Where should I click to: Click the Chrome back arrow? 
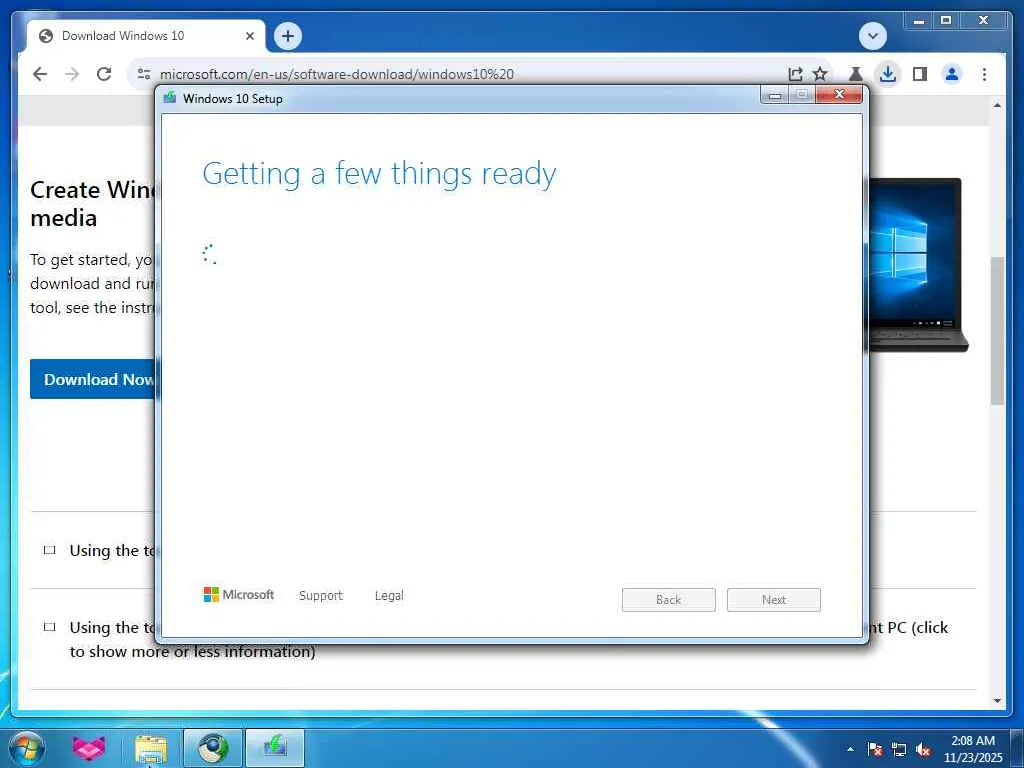(x=40, y=74)
